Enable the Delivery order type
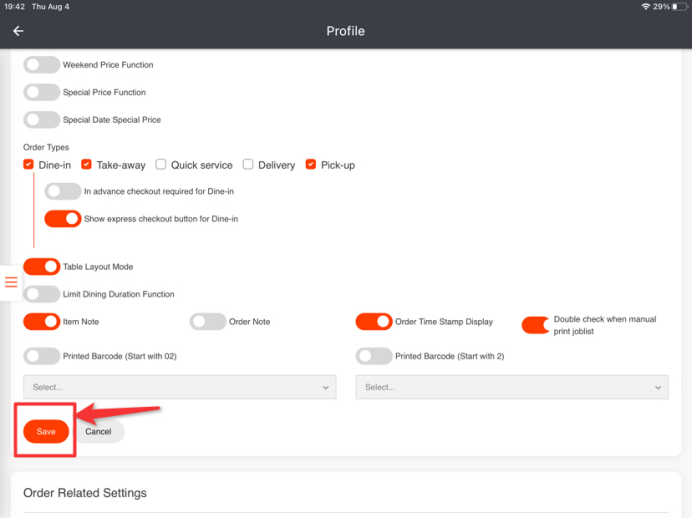Screen dimensions: 692x518 (x=248, y=165)
